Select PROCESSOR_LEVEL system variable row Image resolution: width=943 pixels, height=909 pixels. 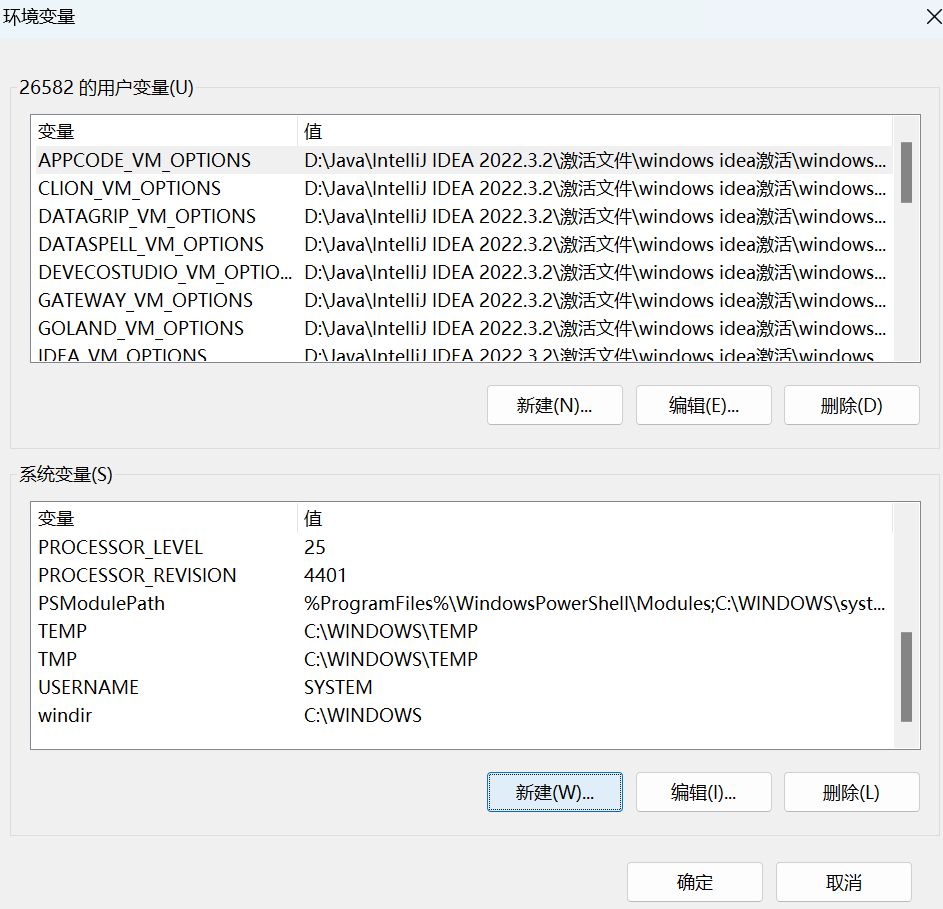pos(120,547)
